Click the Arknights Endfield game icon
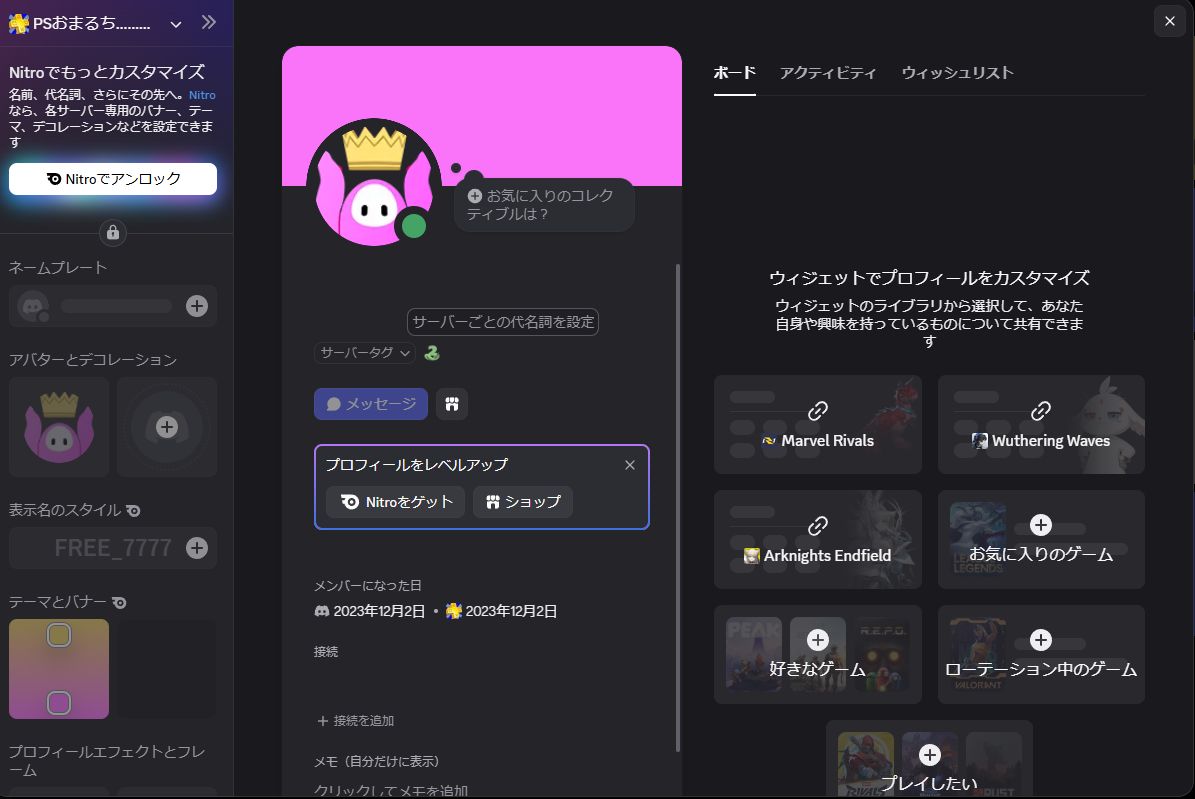 (751, 556)
